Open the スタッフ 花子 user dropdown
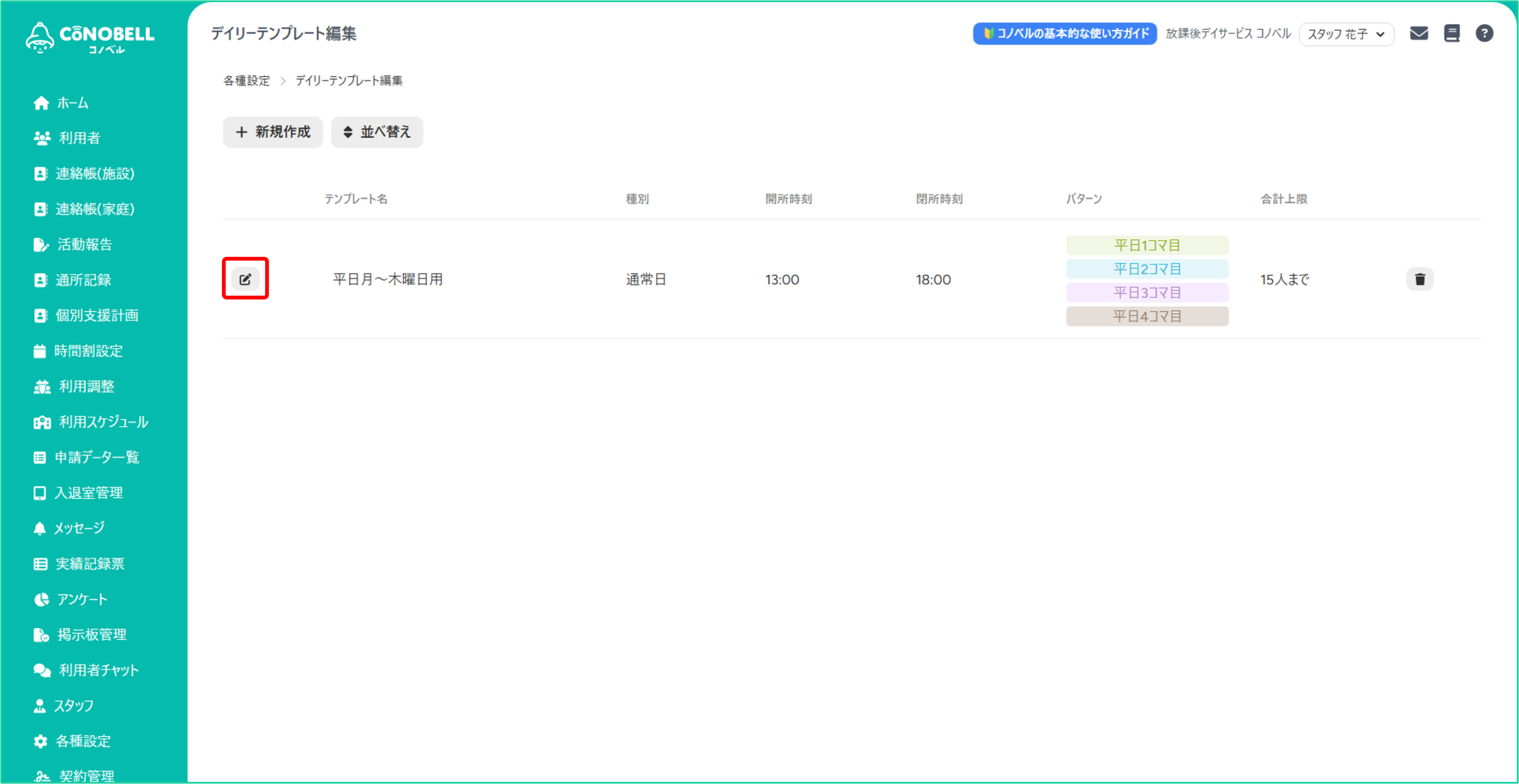1519x784 pixels. pyautogui.click(x=1346, y=34)
